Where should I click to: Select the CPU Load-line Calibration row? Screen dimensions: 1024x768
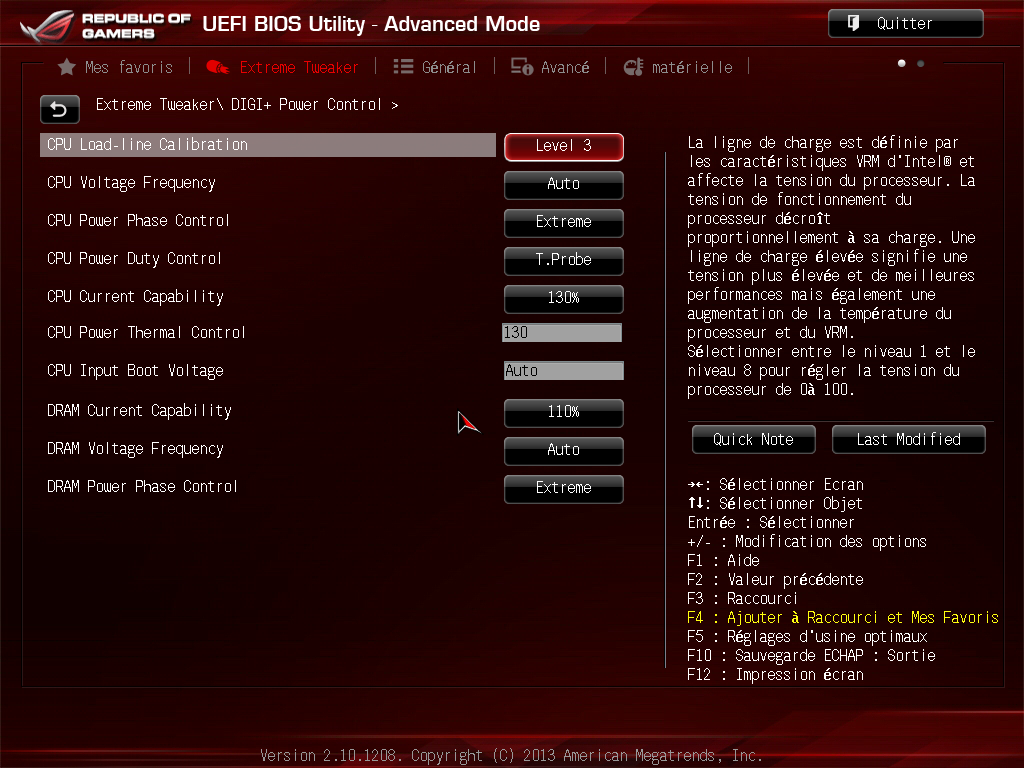pos(268,145)
